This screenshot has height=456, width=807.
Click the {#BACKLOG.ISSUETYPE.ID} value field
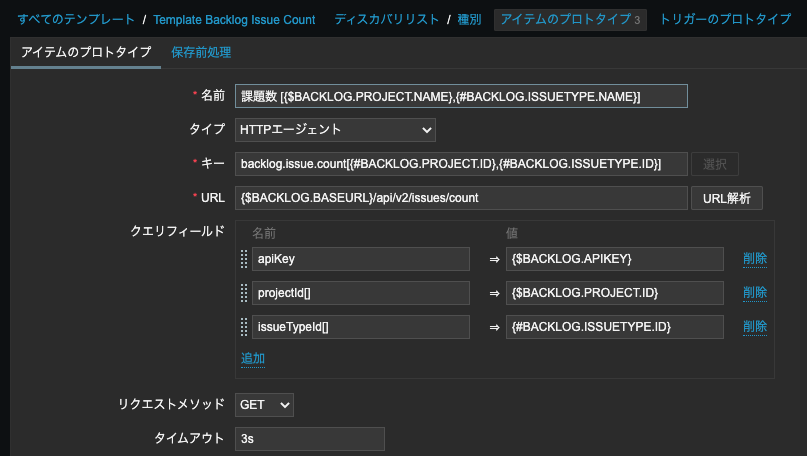(x=615, y=327)
